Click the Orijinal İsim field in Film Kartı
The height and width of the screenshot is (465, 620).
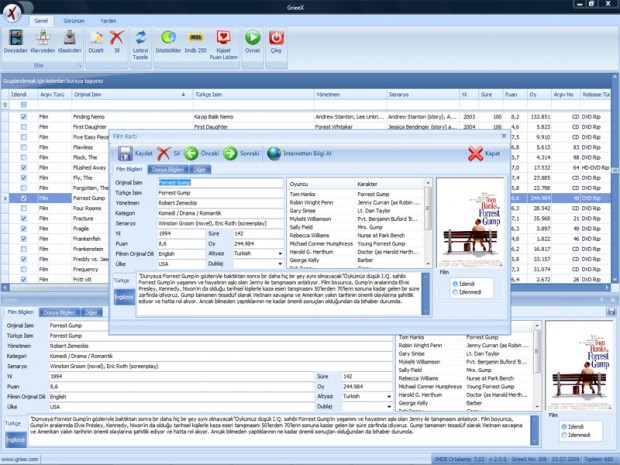pyautogui.click(x=220, y=182)
